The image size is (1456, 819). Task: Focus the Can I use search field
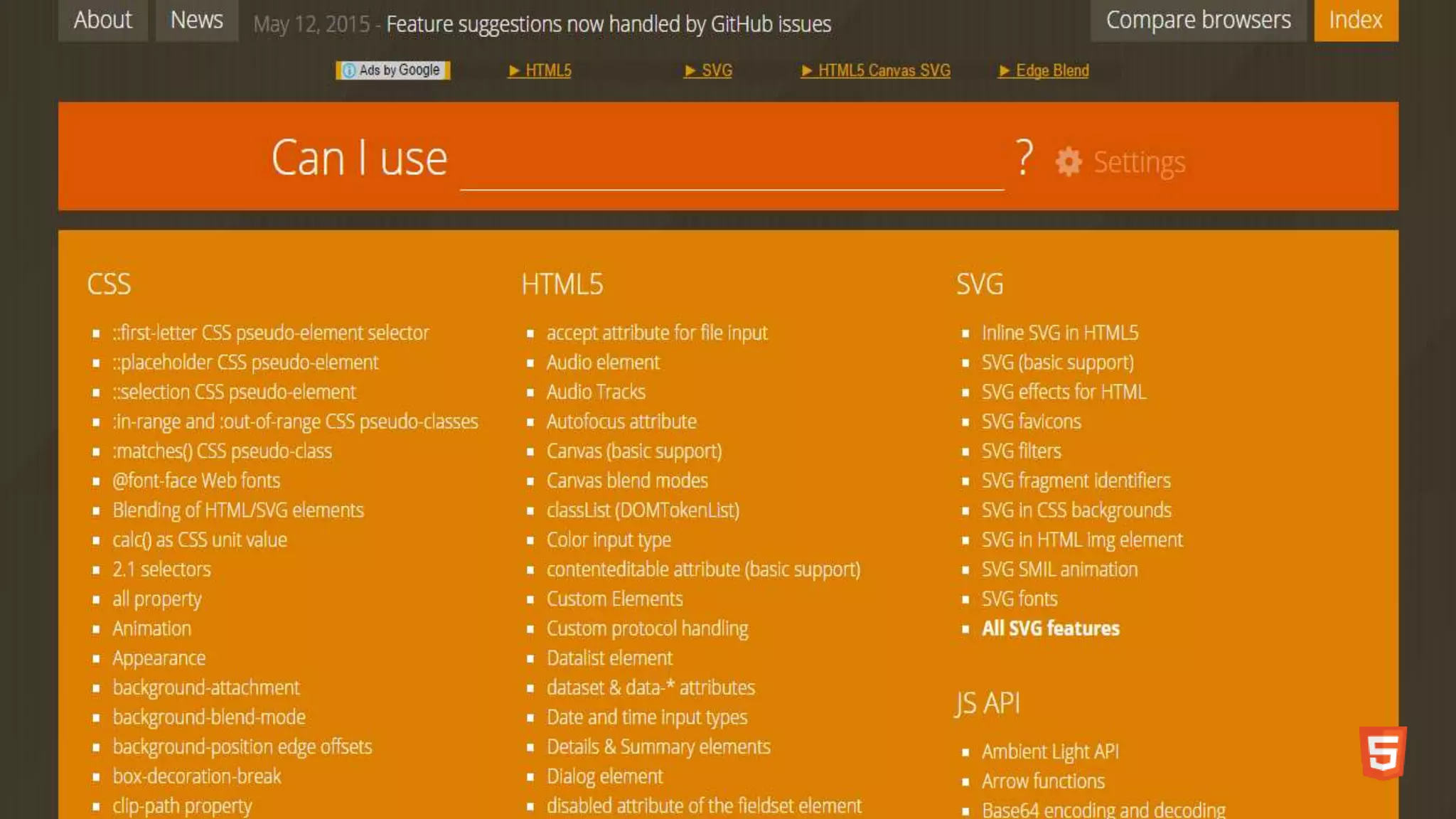tap(731, 162)
